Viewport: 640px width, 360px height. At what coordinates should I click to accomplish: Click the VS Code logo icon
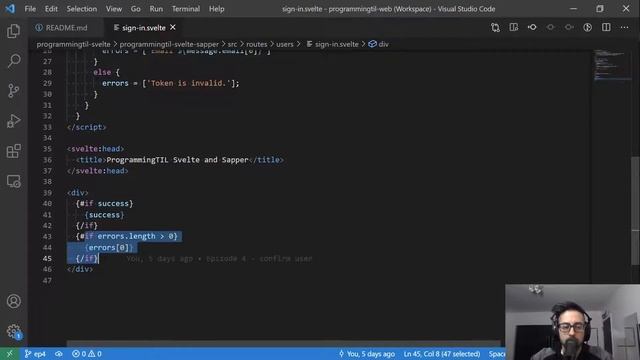[x=10, y=9]
